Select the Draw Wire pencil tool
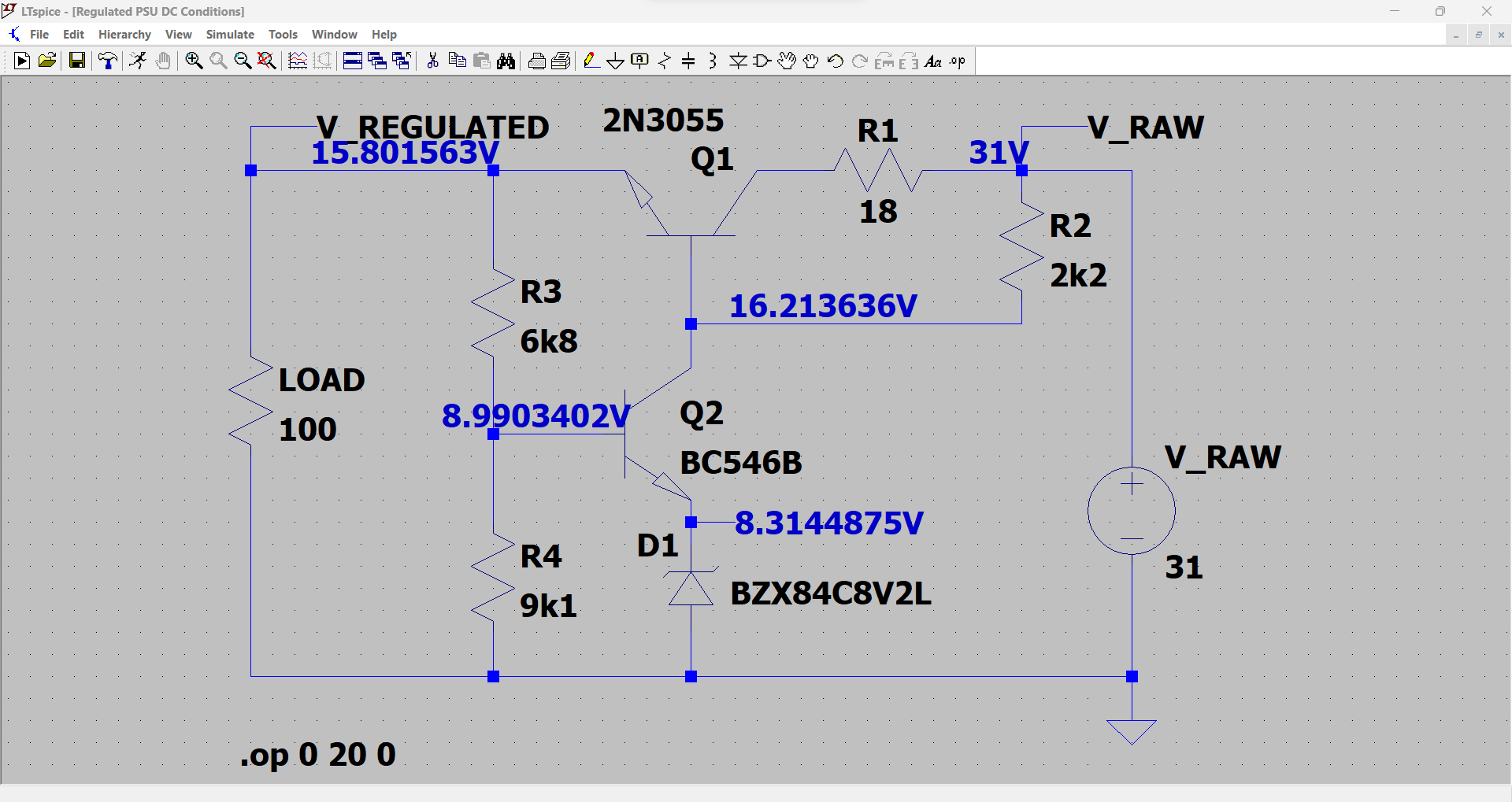1512x802 pixels. (x=591, y=61)
